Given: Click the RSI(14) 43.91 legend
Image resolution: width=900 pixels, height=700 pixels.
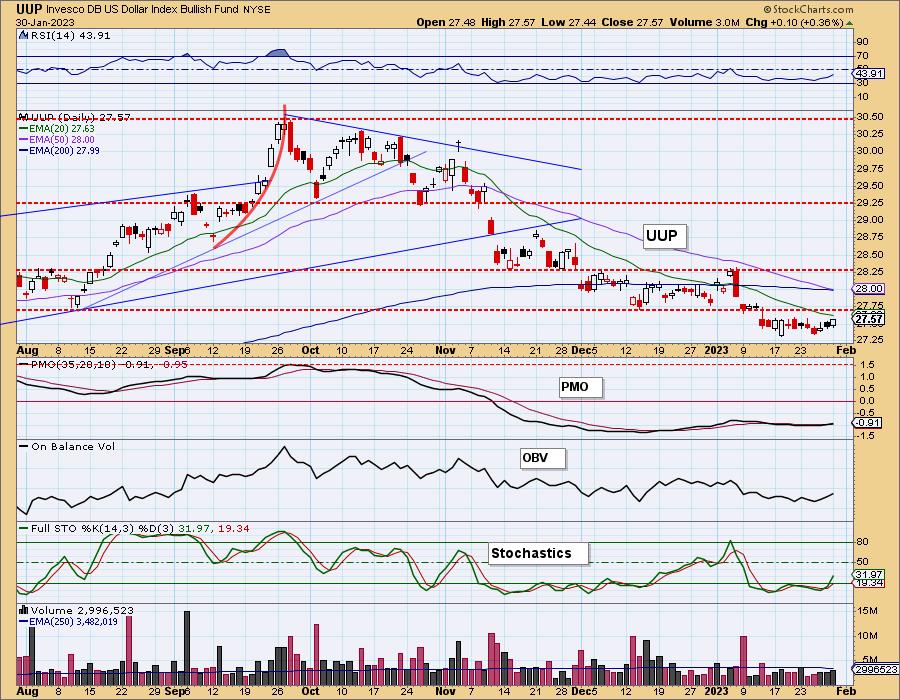Looking at the screenshot, I should (69, 35).
